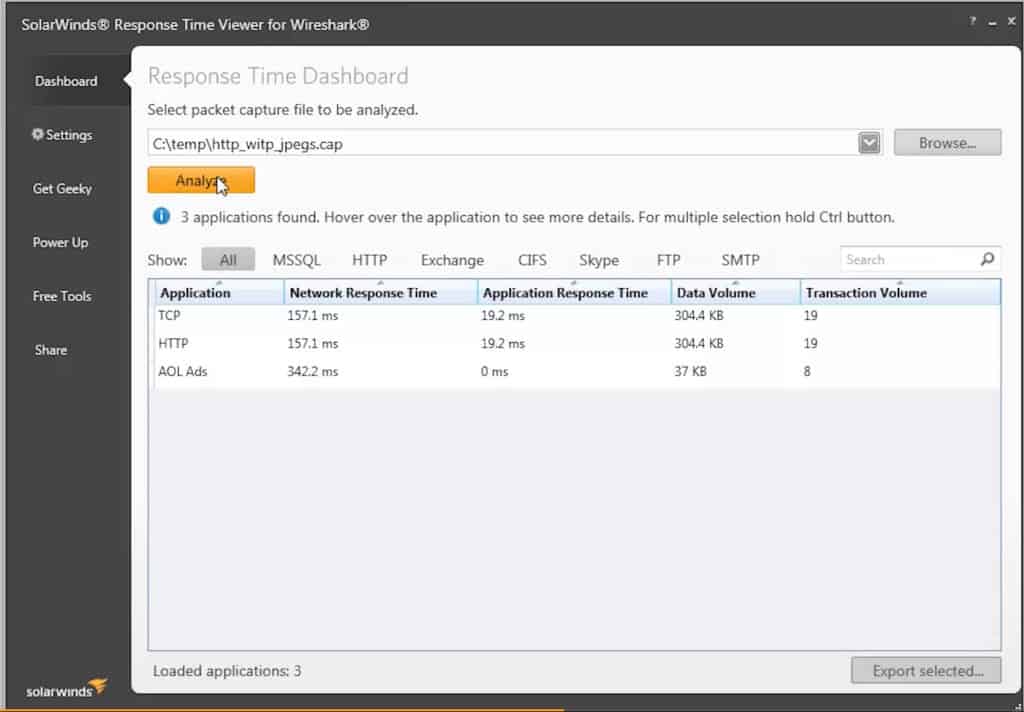Click the Loaded applications: 3 status text
1024x712 pixels.
[x=227, y=671]
